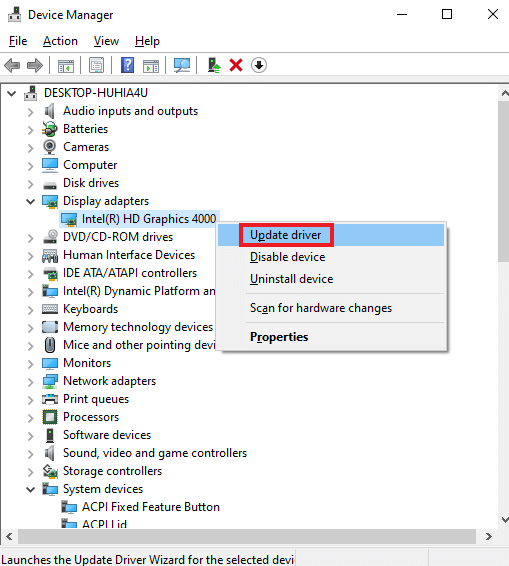The image size is (509, 566).
Task: Expand Intel(R) Dynamic Platform arrow
Action: click(x=31, y=292)
